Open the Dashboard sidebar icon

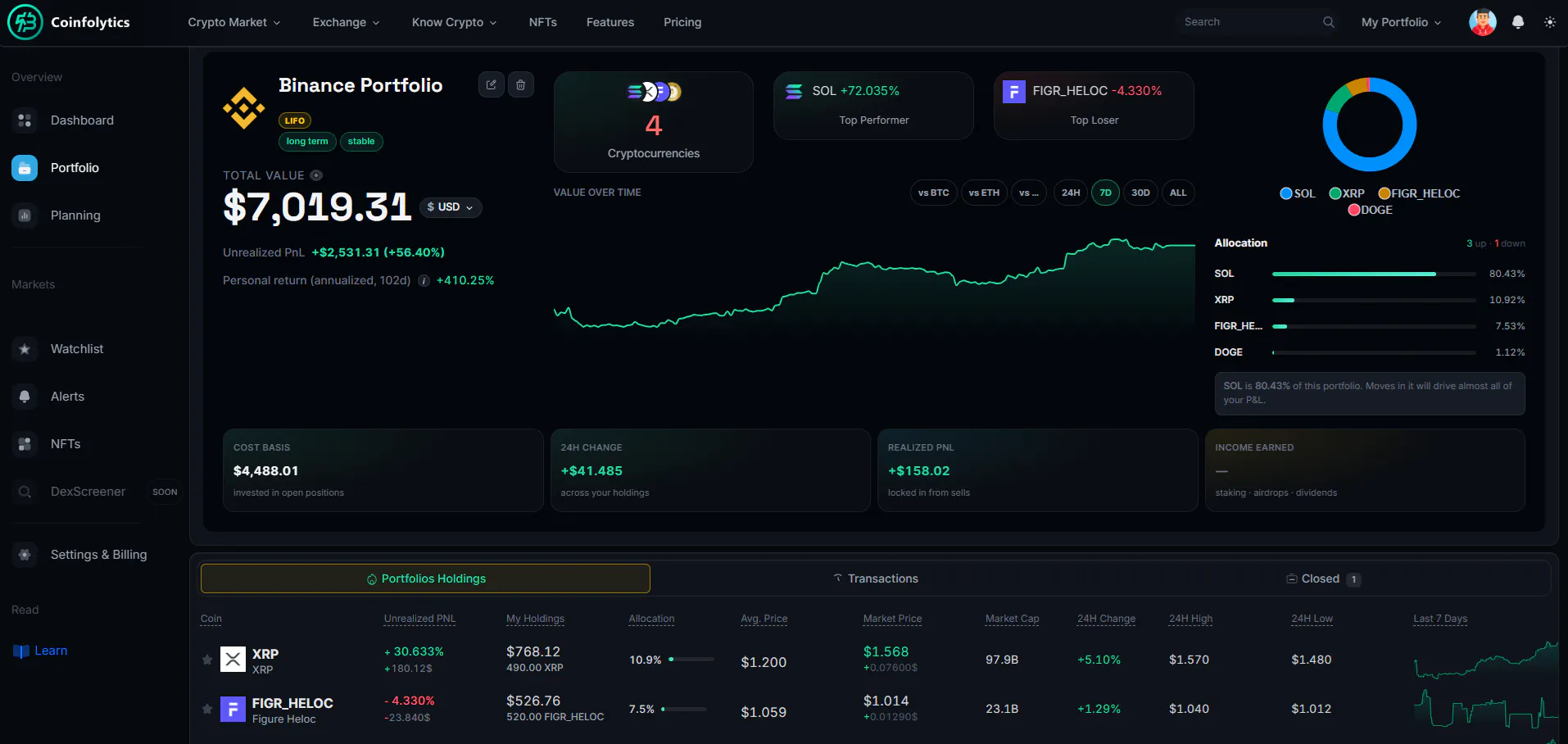(x=25, y=120)
